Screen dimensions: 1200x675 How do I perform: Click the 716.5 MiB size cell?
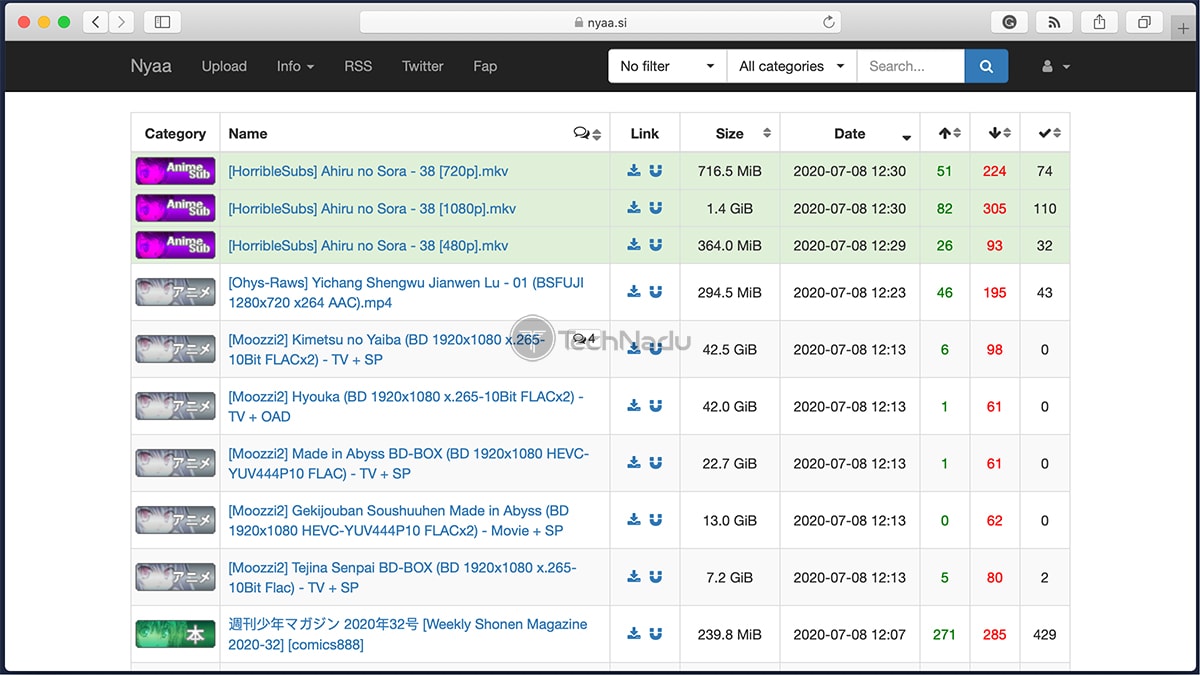(730, 171)
